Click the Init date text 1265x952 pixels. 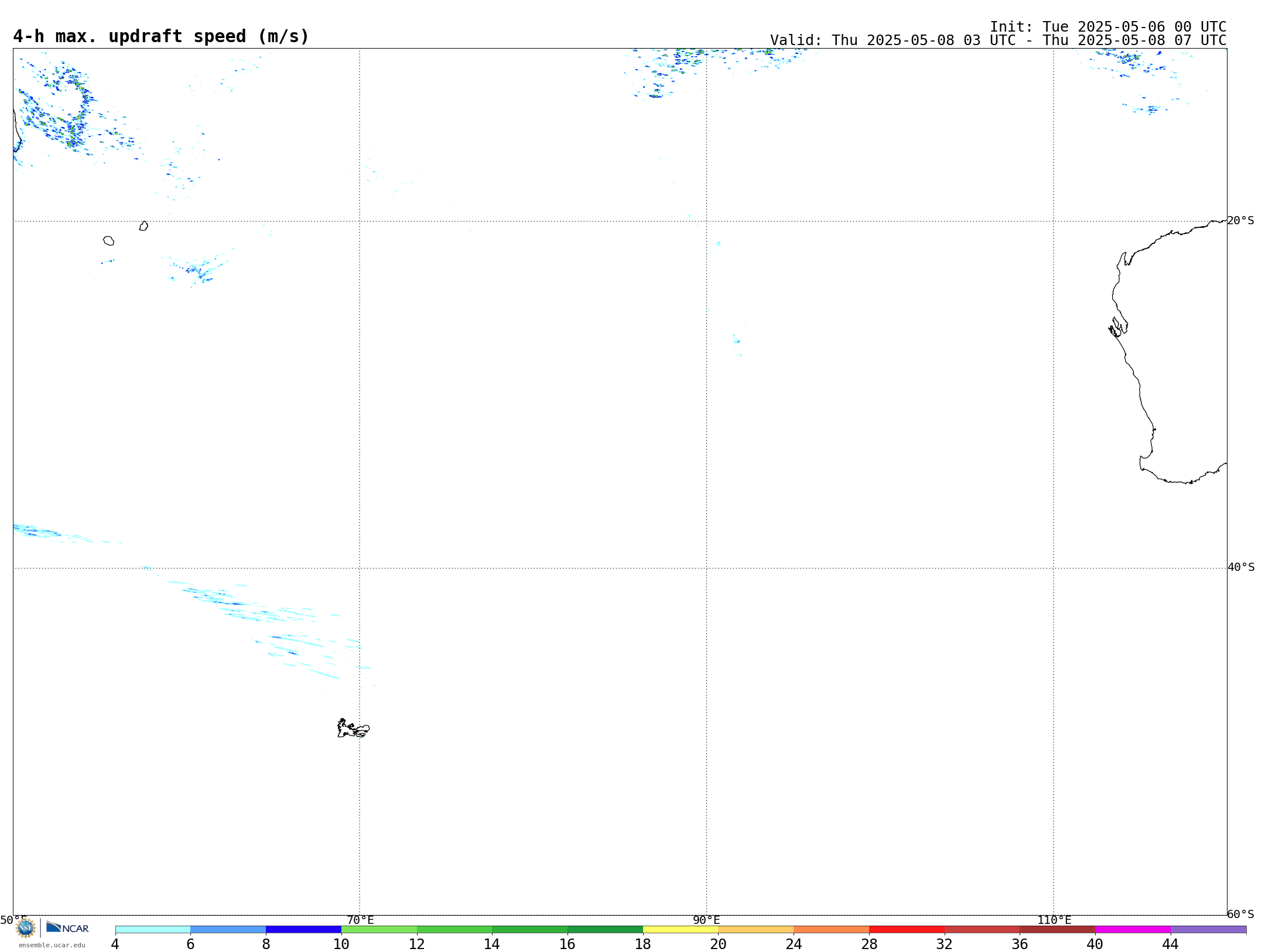pos(1108,27)
